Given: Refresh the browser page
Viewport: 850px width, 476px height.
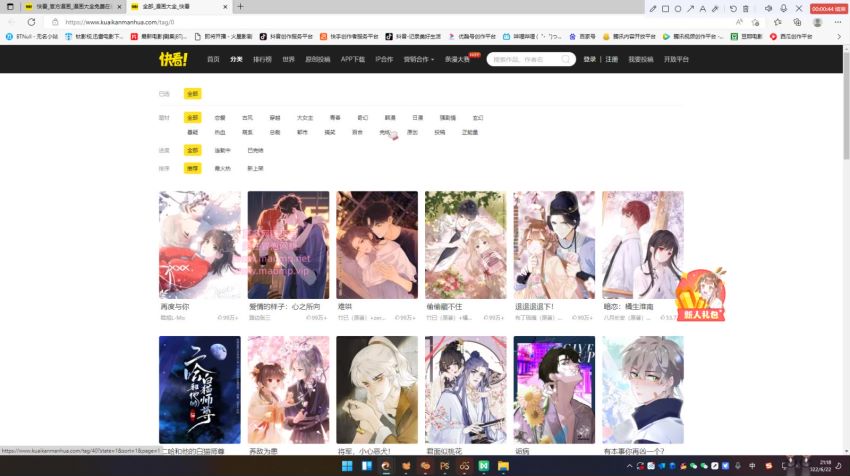Looking at the screenshot, I should [x=31, y=22].
